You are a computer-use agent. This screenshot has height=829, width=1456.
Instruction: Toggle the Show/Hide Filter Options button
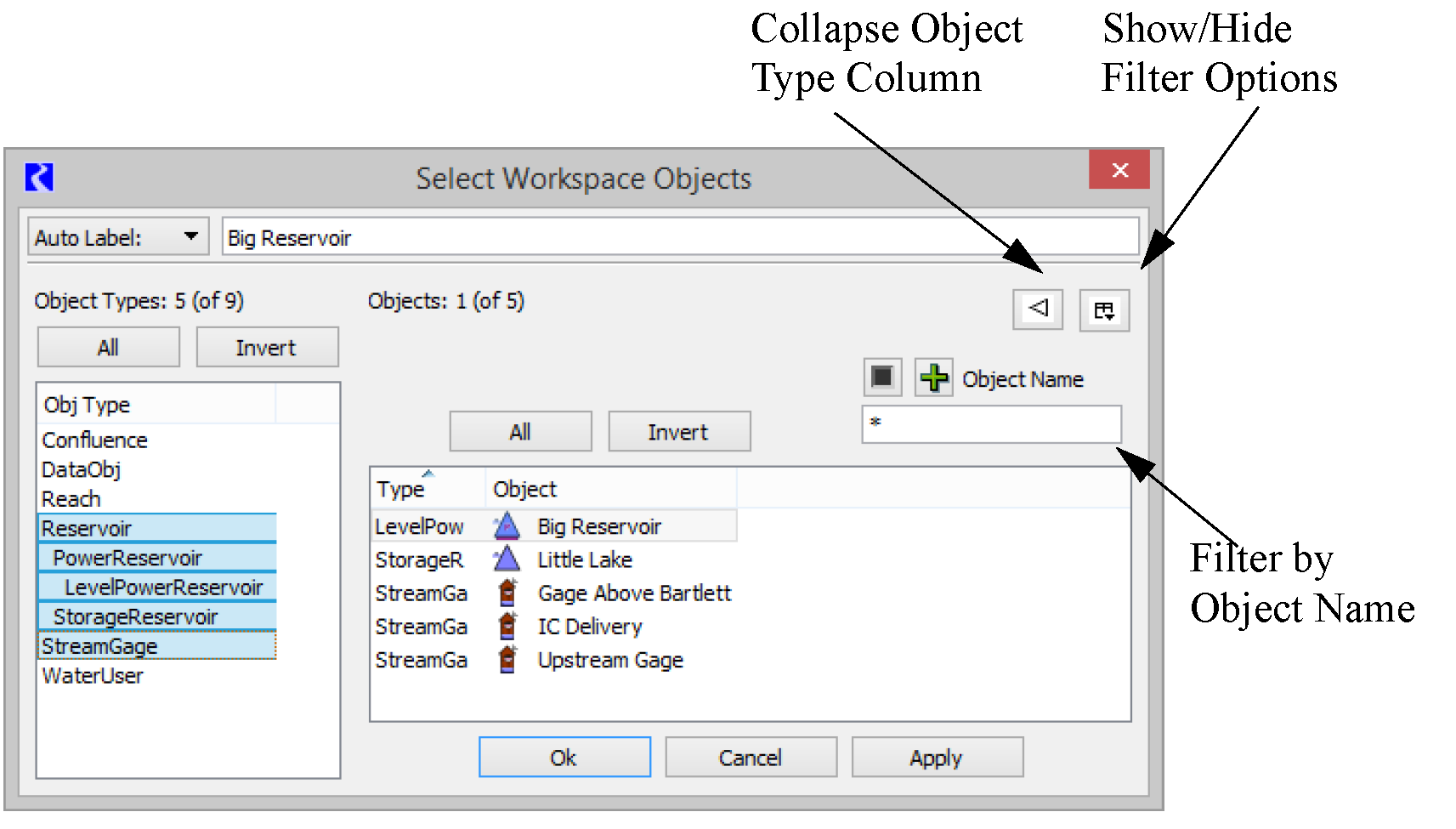[x=1103, y=310]
